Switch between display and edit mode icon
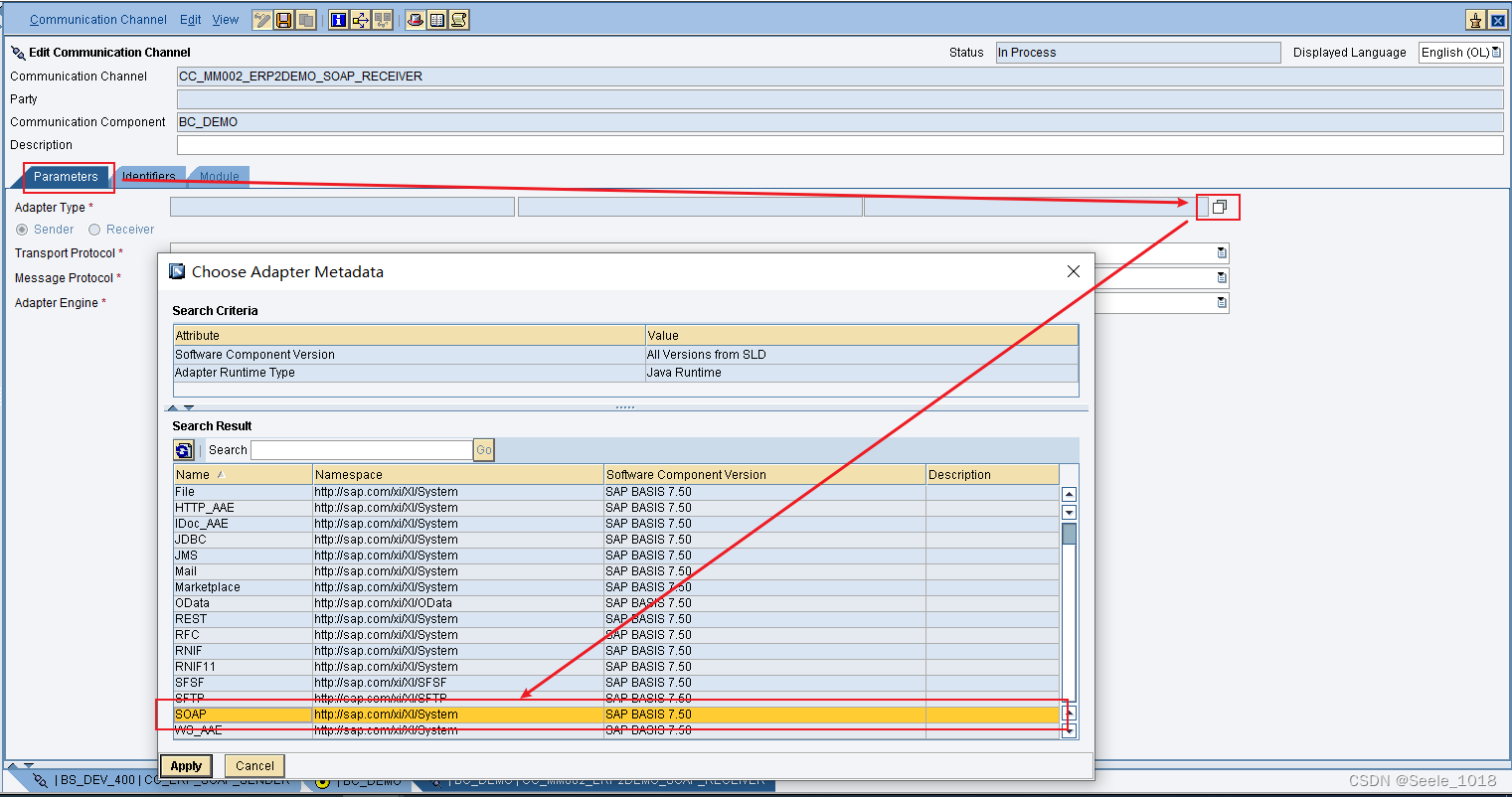Screen dimensions: 1512x797 (x=262, y=20)
